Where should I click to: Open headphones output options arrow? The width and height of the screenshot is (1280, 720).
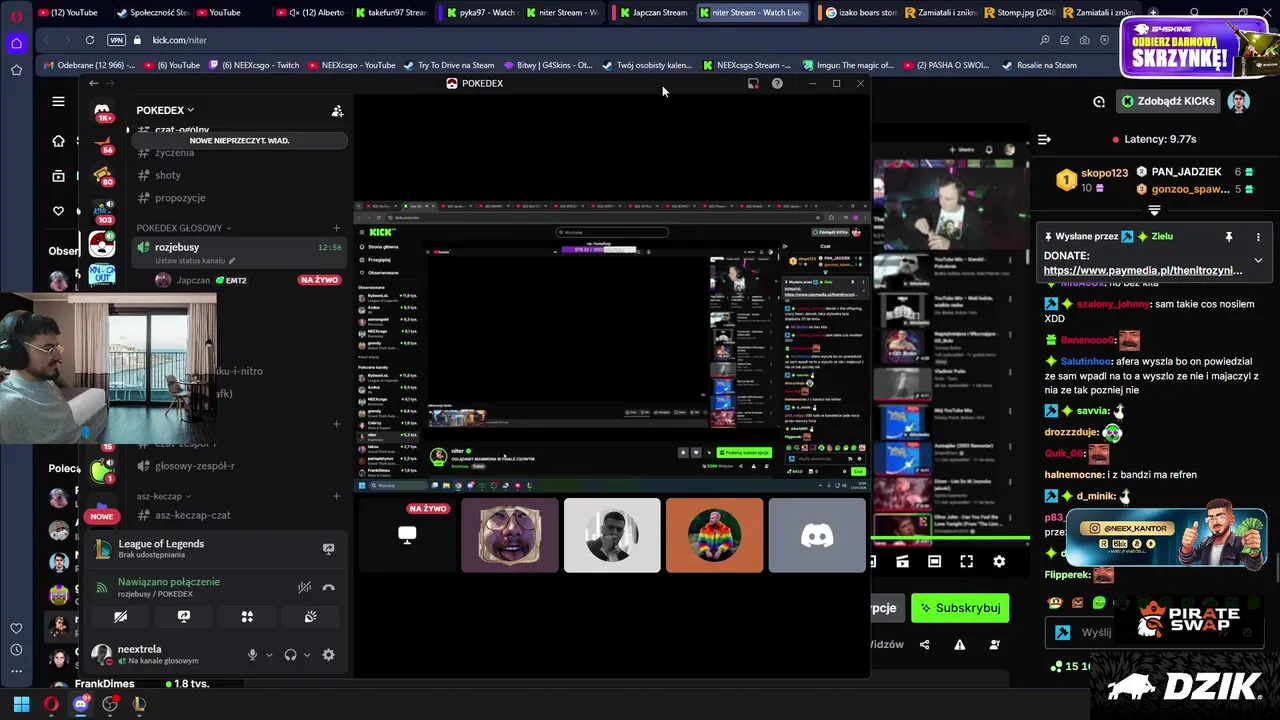click(x=307, y=655)
